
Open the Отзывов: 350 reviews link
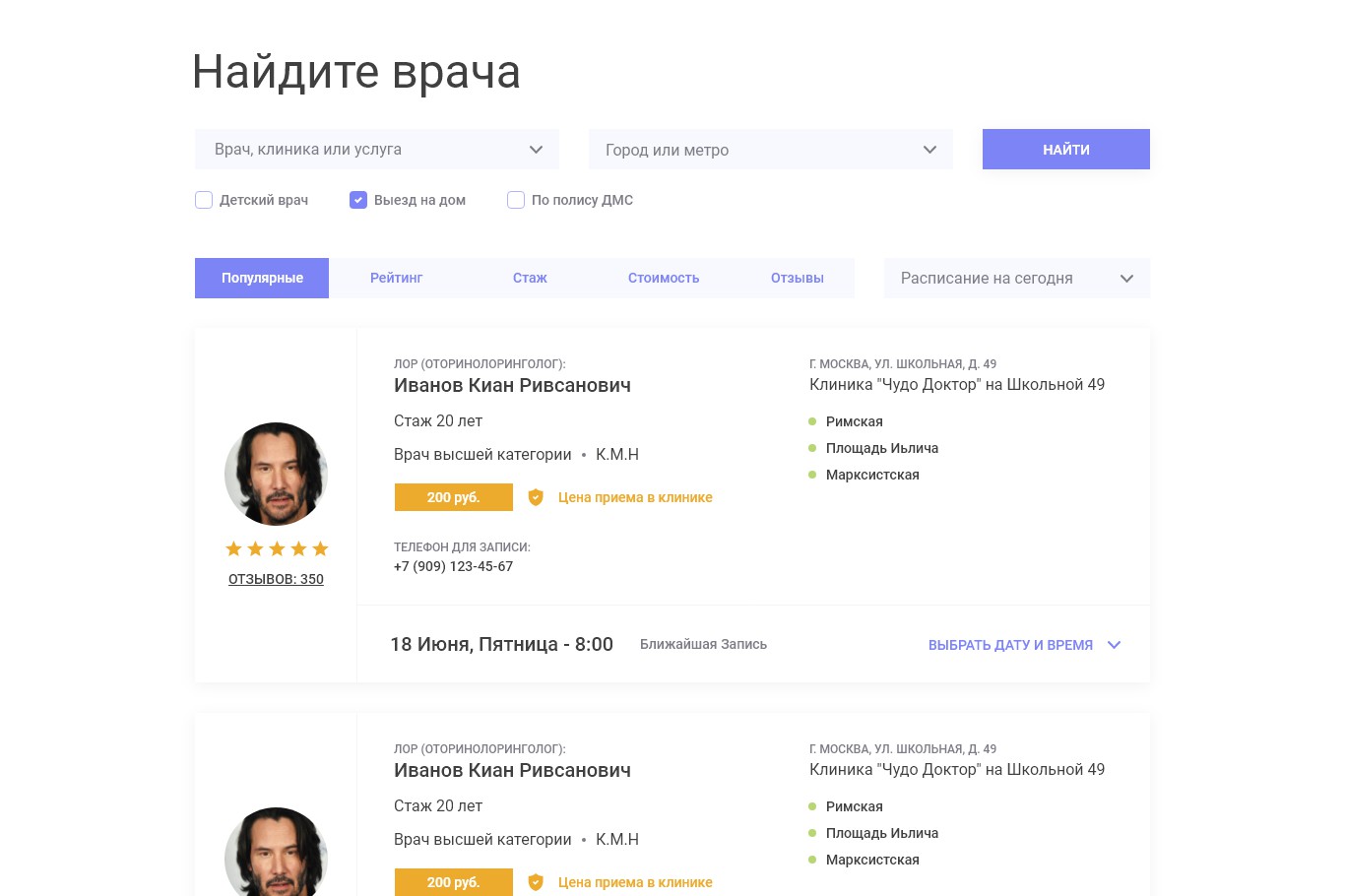[276, 579]
